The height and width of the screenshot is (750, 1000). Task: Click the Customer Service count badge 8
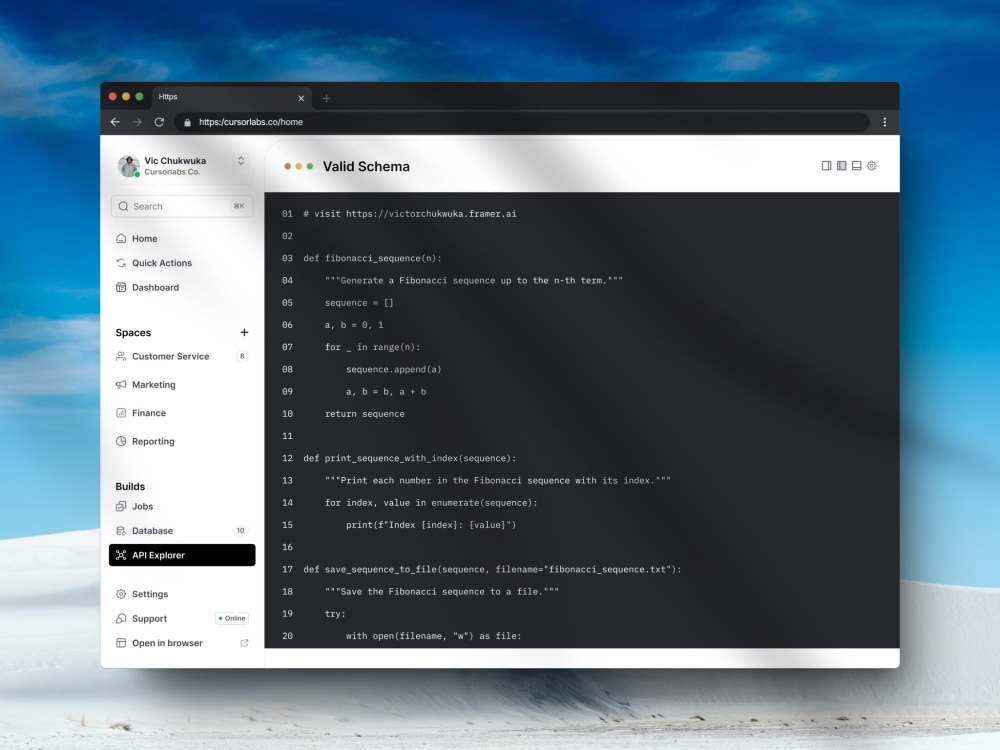pyautogui.click(x=242, y=356)
